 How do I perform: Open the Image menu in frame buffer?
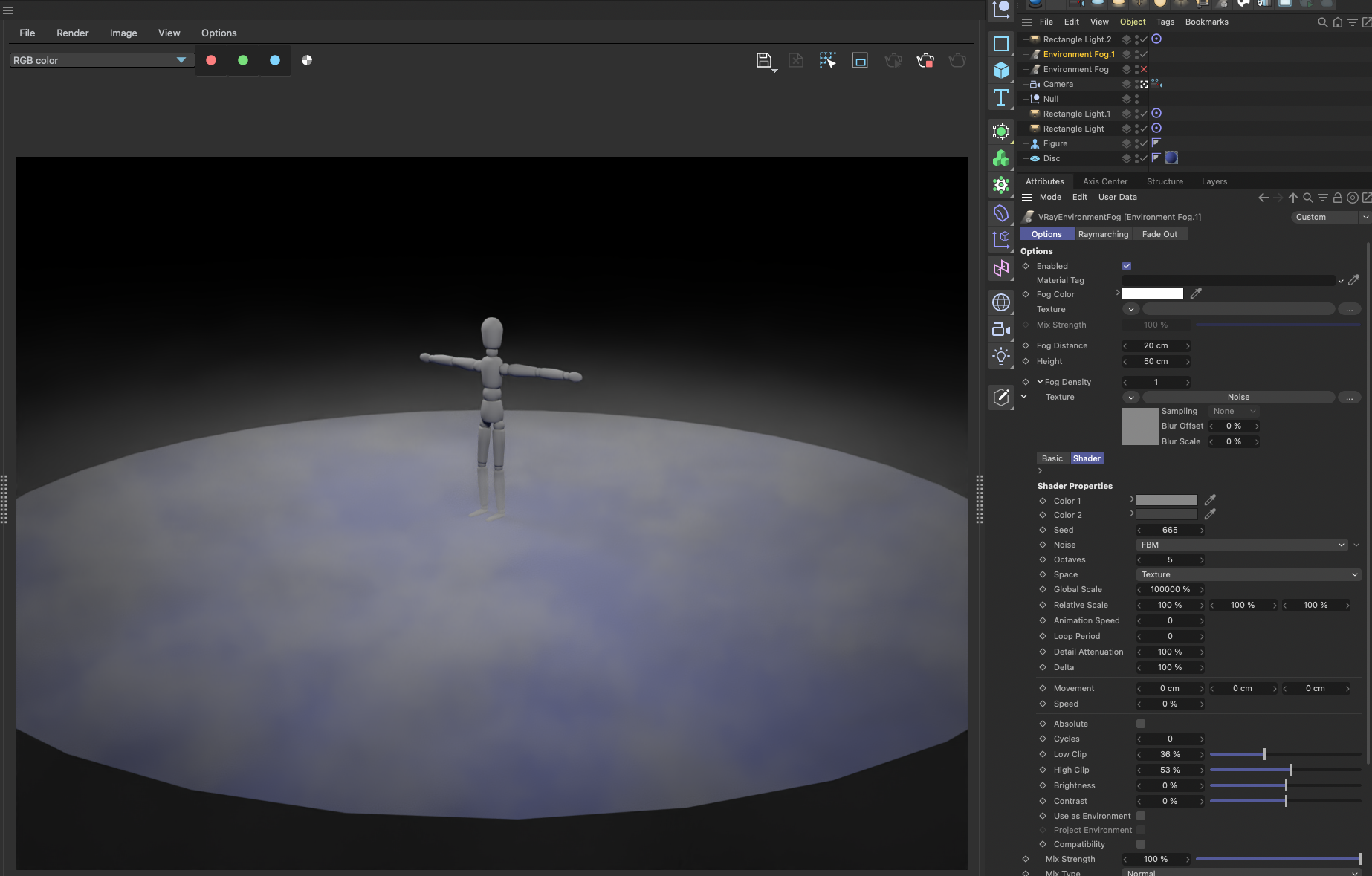tap(123, 33)
